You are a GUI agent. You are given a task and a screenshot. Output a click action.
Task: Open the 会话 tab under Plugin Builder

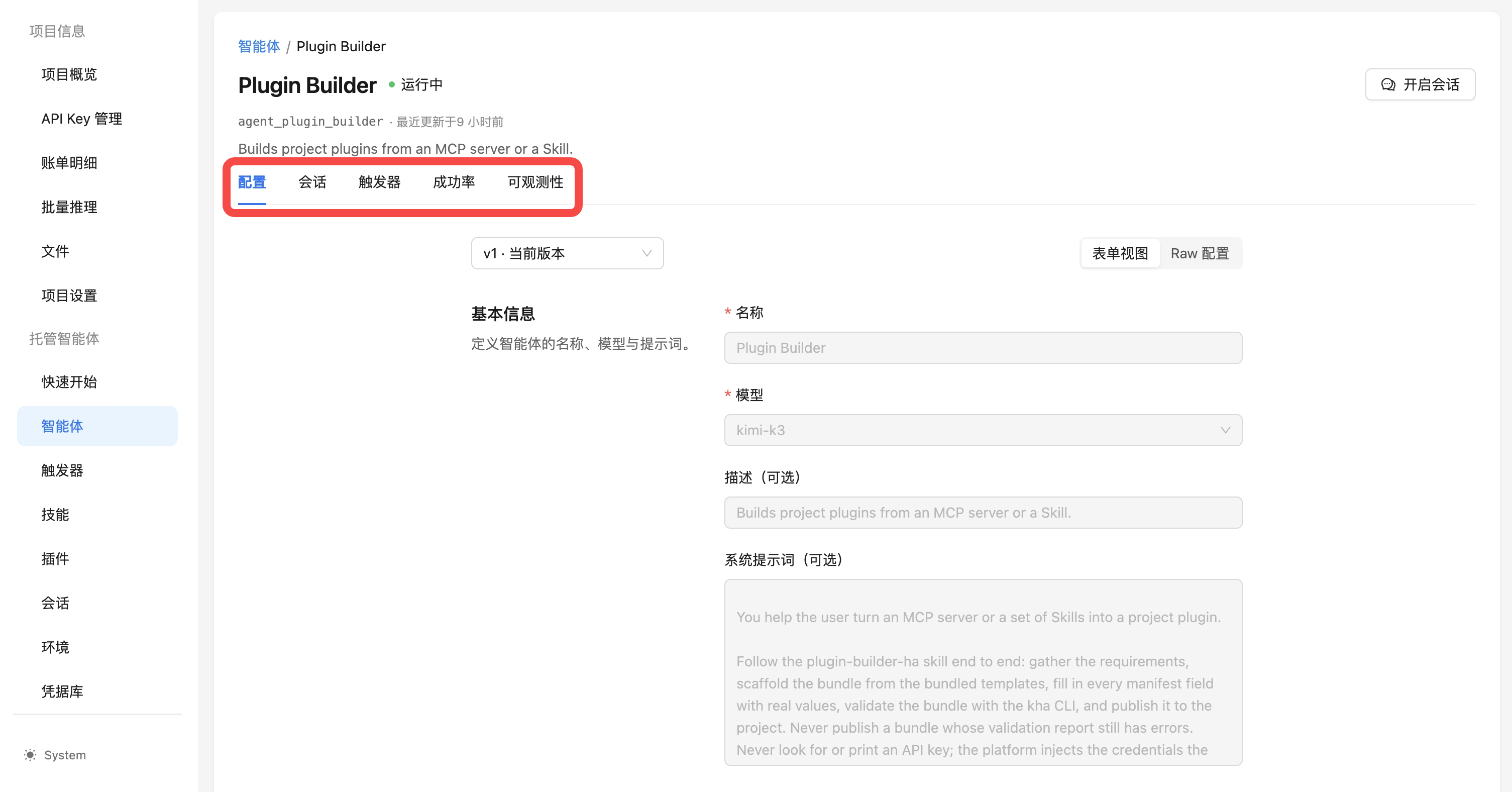(x=311, y=182)
